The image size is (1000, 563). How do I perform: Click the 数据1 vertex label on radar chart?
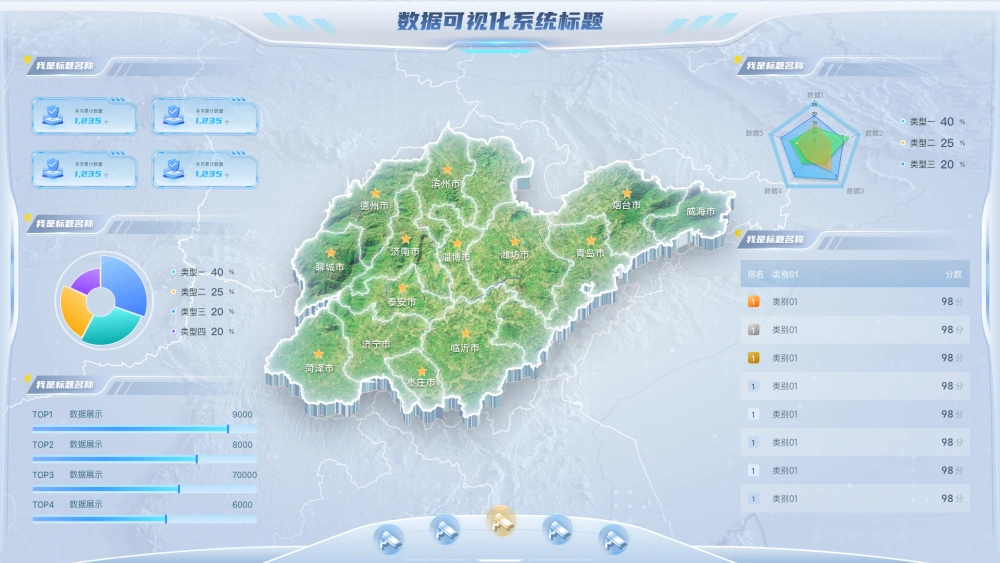pos(814,95)
